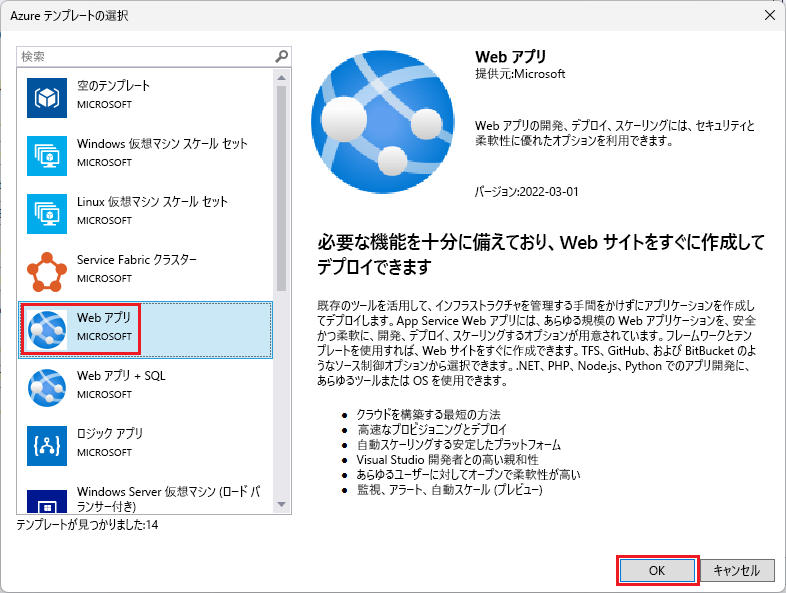This screenshot has width=786, height=593.
Task: Click the Web アプリ globe list icon
Action: (47, 330)
